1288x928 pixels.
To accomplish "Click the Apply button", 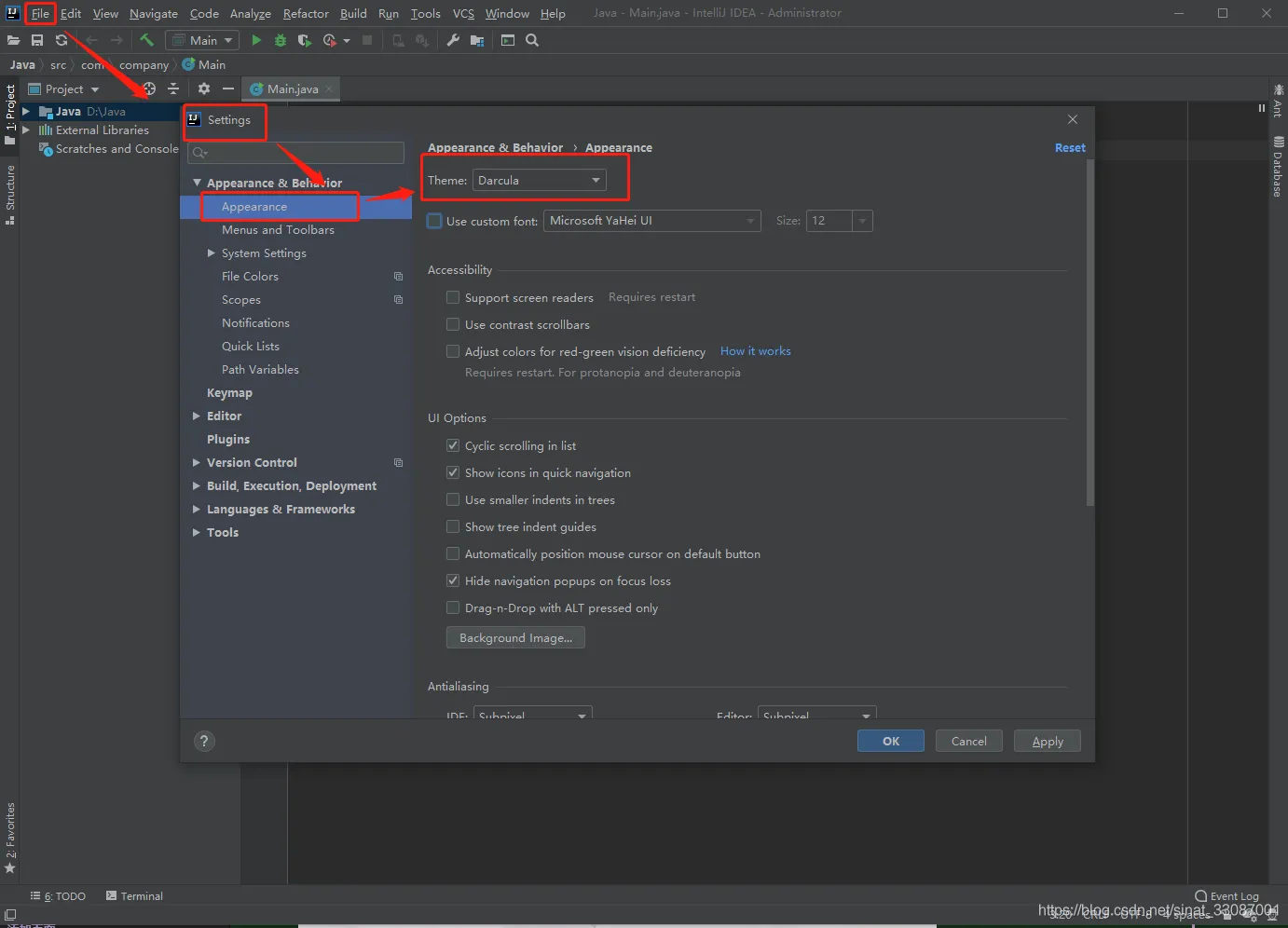I will click(1048, 741).
